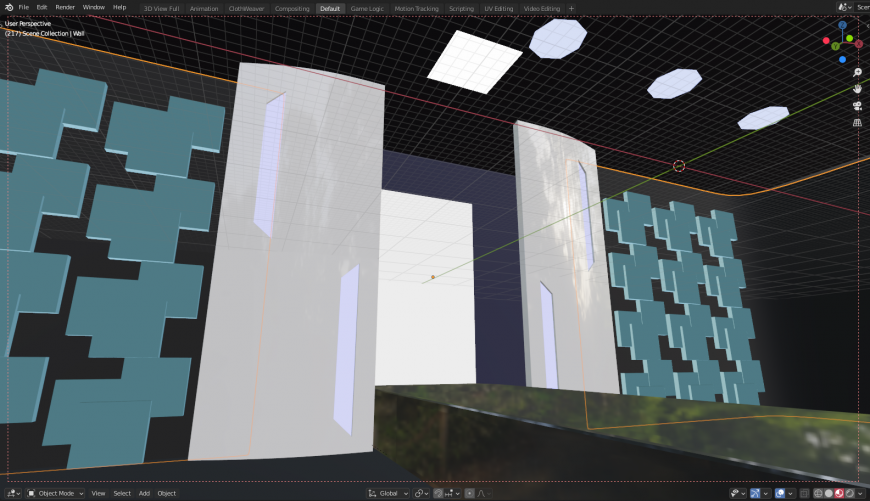The width and height of the screenshot is (870, 501).
Task: Open the editor type dropdown
Action: point(13,493)
